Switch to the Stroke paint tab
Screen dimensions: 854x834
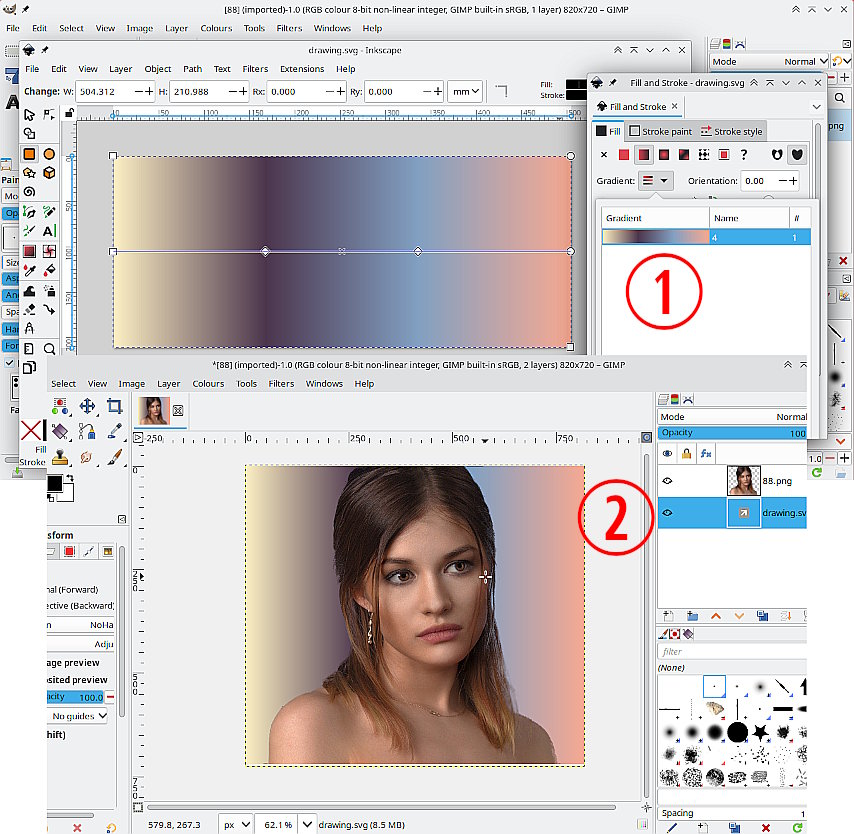click(x=660, y=131)
